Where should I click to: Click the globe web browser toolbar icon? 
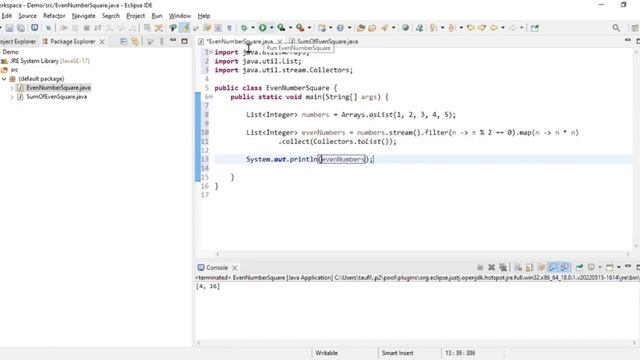pyautogui.click(x=405, y=28)
